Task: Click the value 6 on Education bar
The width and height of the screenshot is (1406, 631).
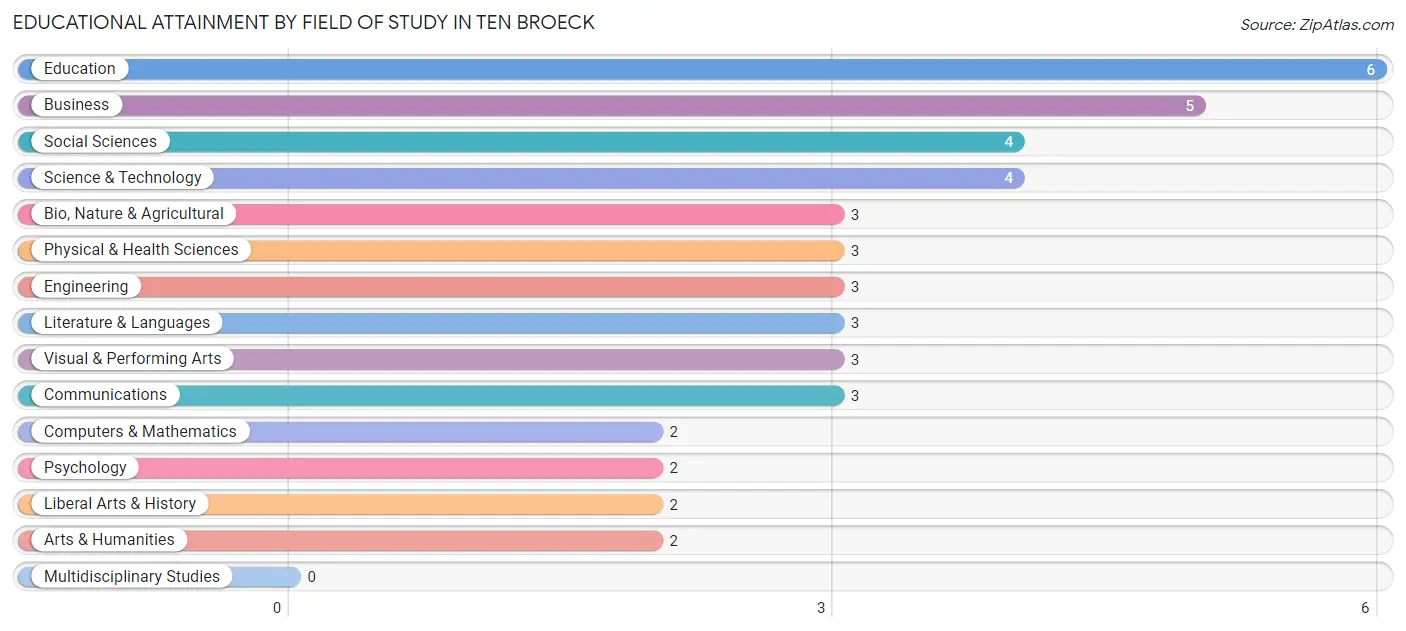Action: click(x=1371, y=70)
